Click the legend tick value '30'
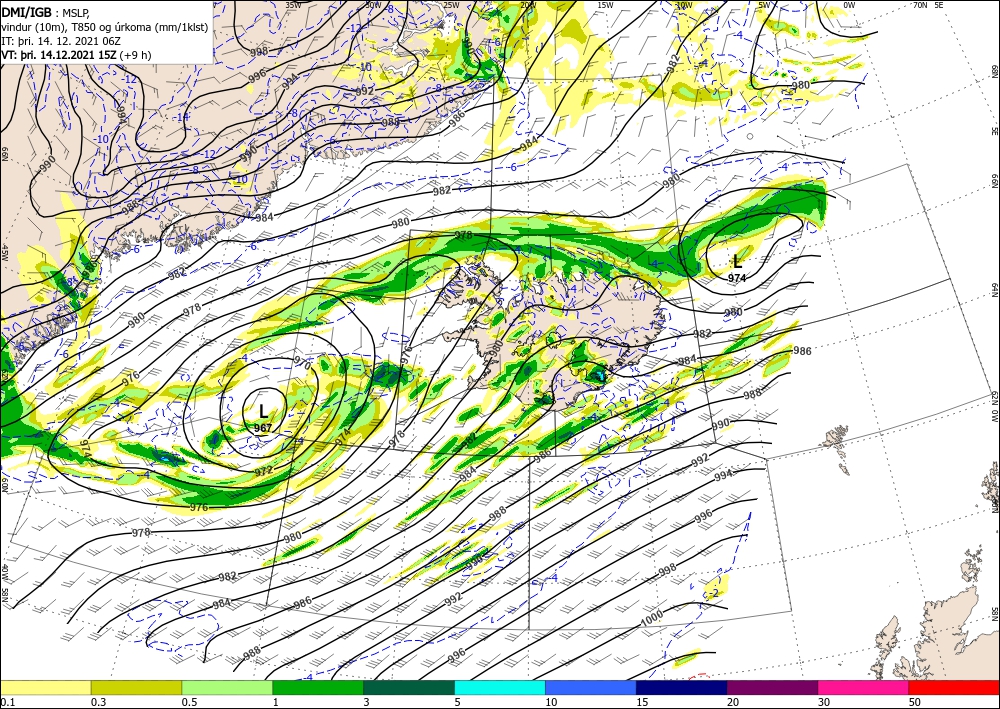 click(x=824, y=702)
